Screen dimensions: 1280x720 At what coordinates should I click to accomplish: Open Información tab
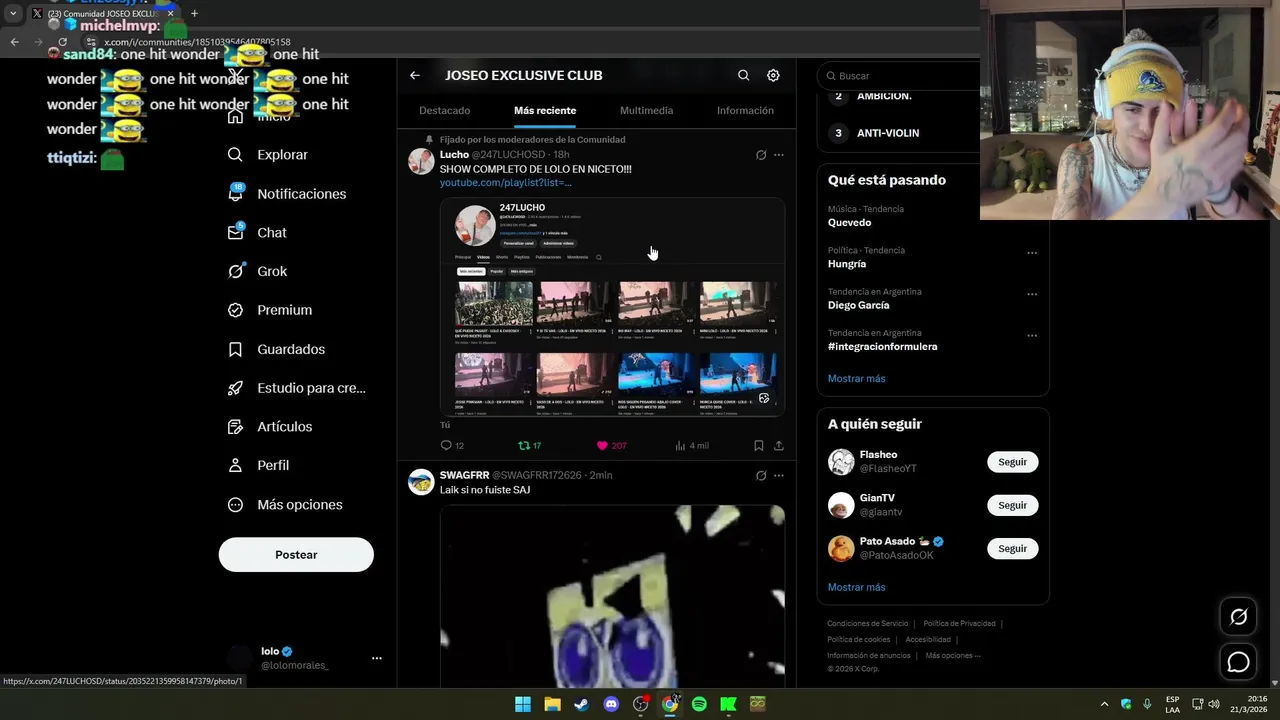pyautogui.click(x=745, y=110)
